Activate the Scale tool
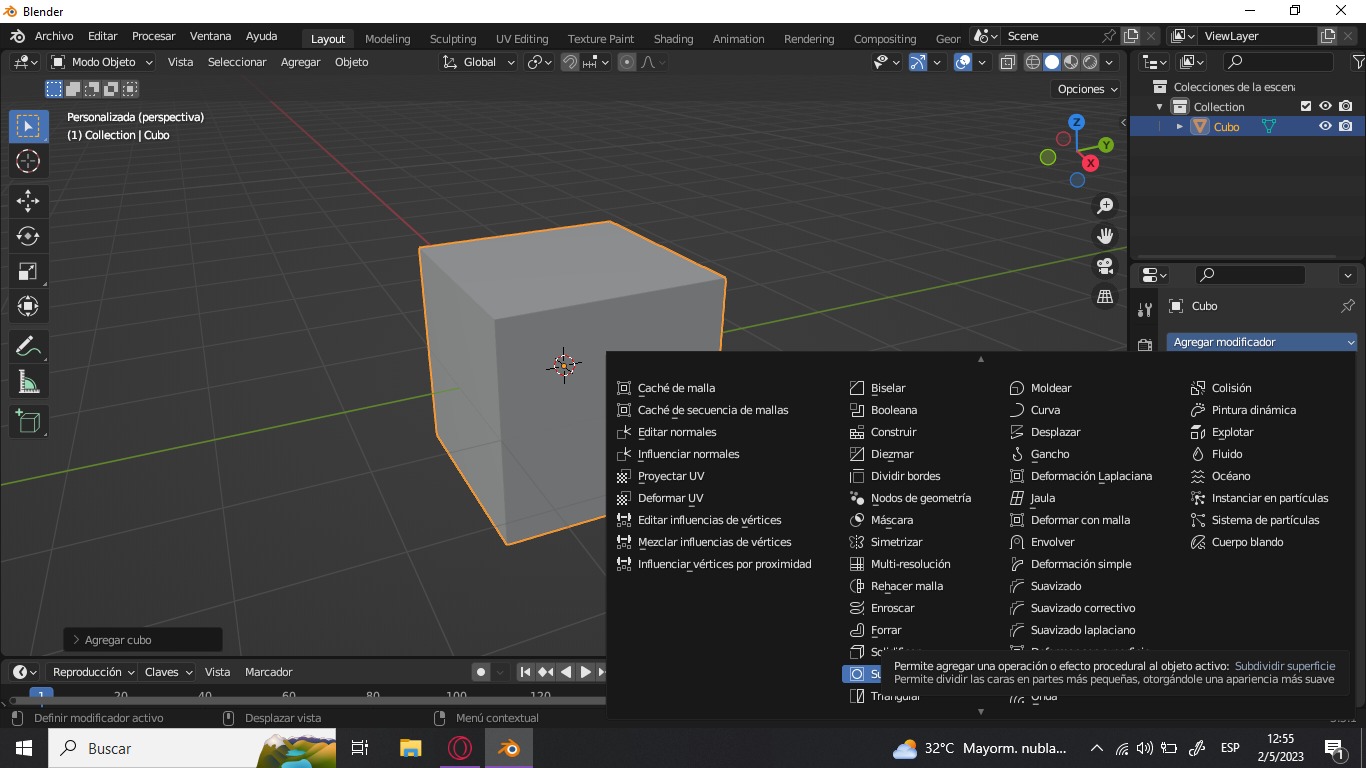This screenshot has height=768, width=1366. [28, 271]
